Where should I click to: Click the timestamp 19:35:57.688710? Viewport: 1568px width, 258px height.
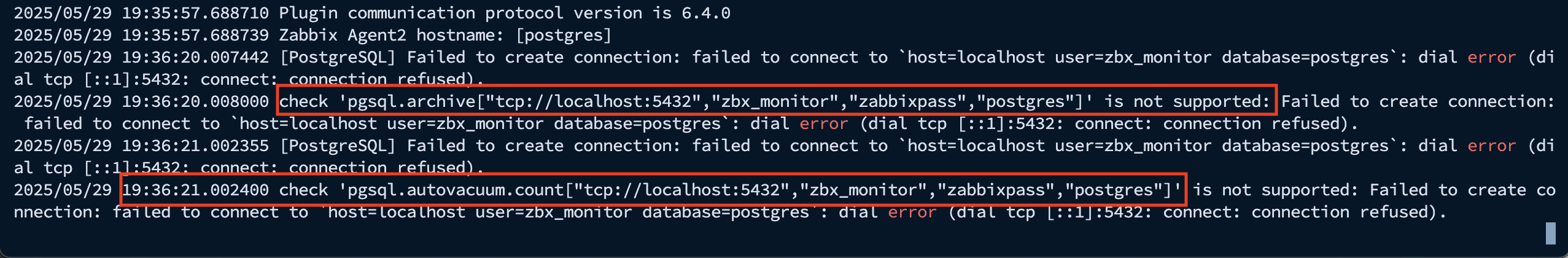coord(195,13)
